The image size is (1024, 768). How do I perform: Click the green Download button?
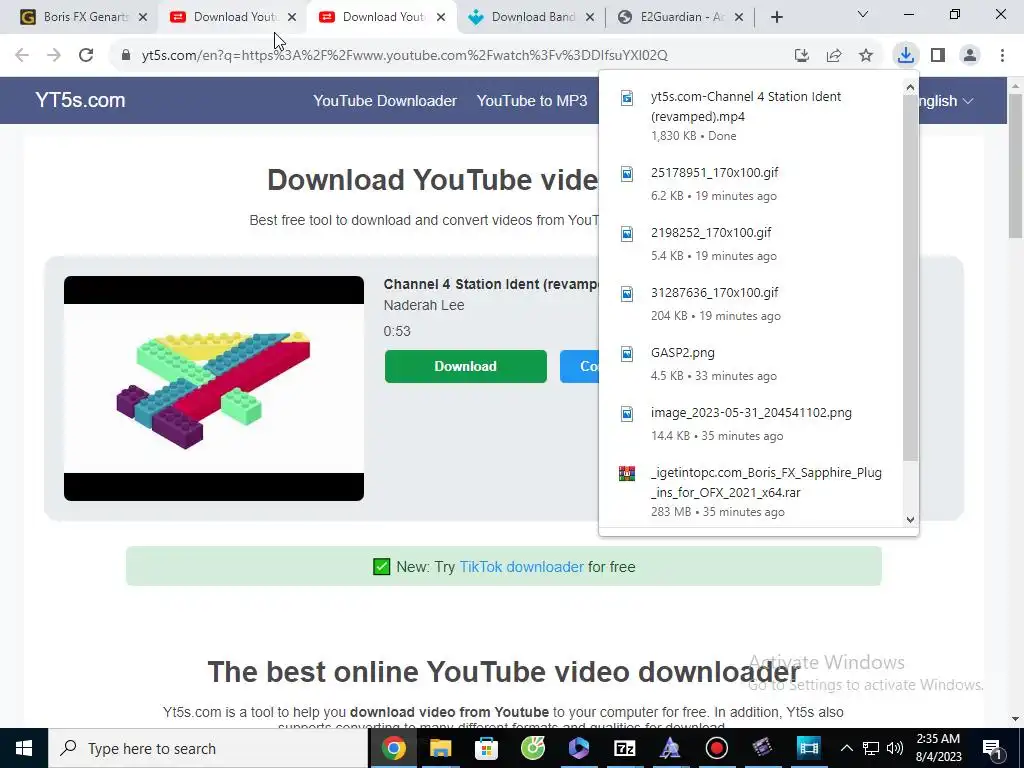coord(466,366)
